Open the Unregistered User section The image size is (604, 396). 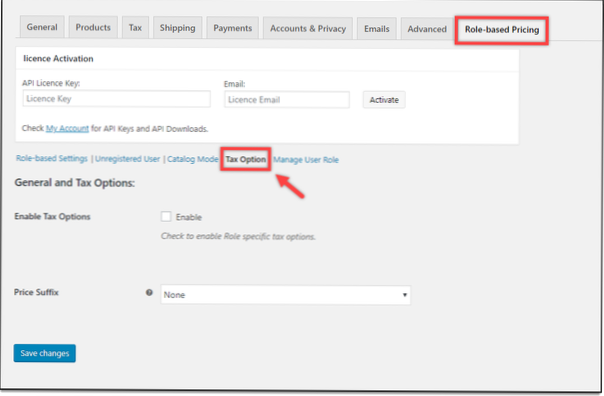(x=127, y=159)
